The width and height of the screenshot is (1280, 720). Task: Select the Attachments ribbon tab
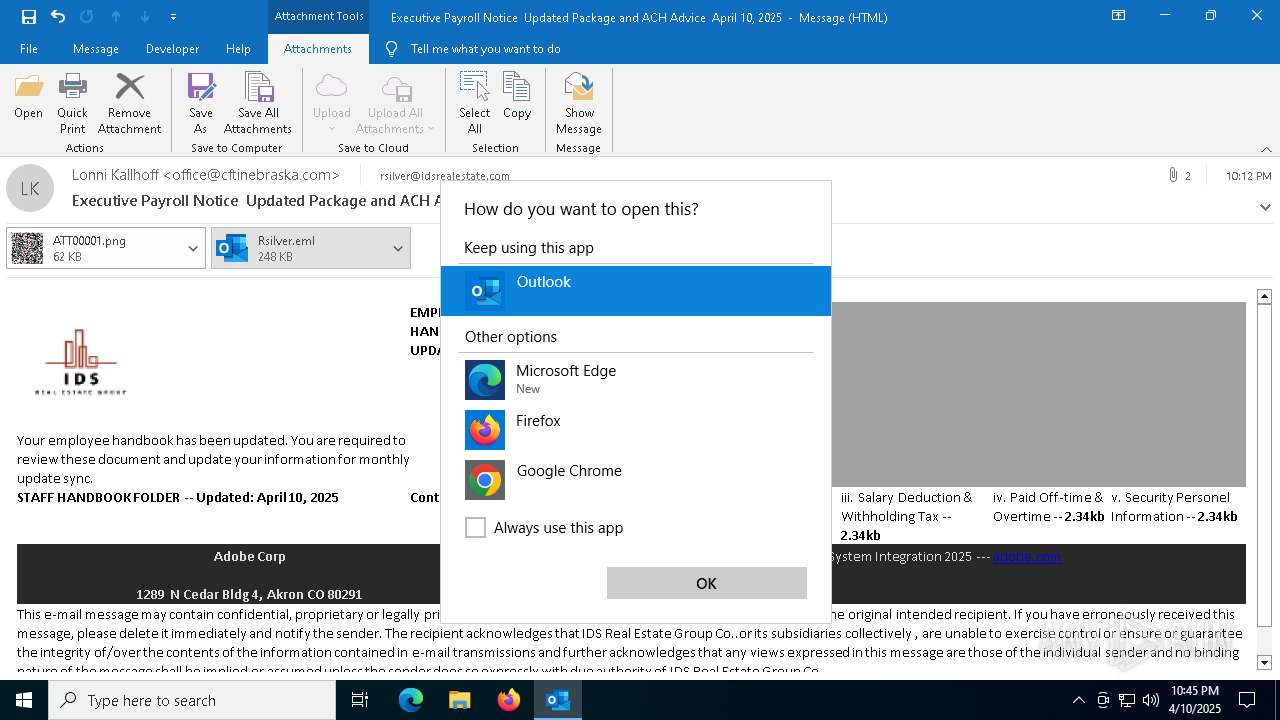point(318,49)
